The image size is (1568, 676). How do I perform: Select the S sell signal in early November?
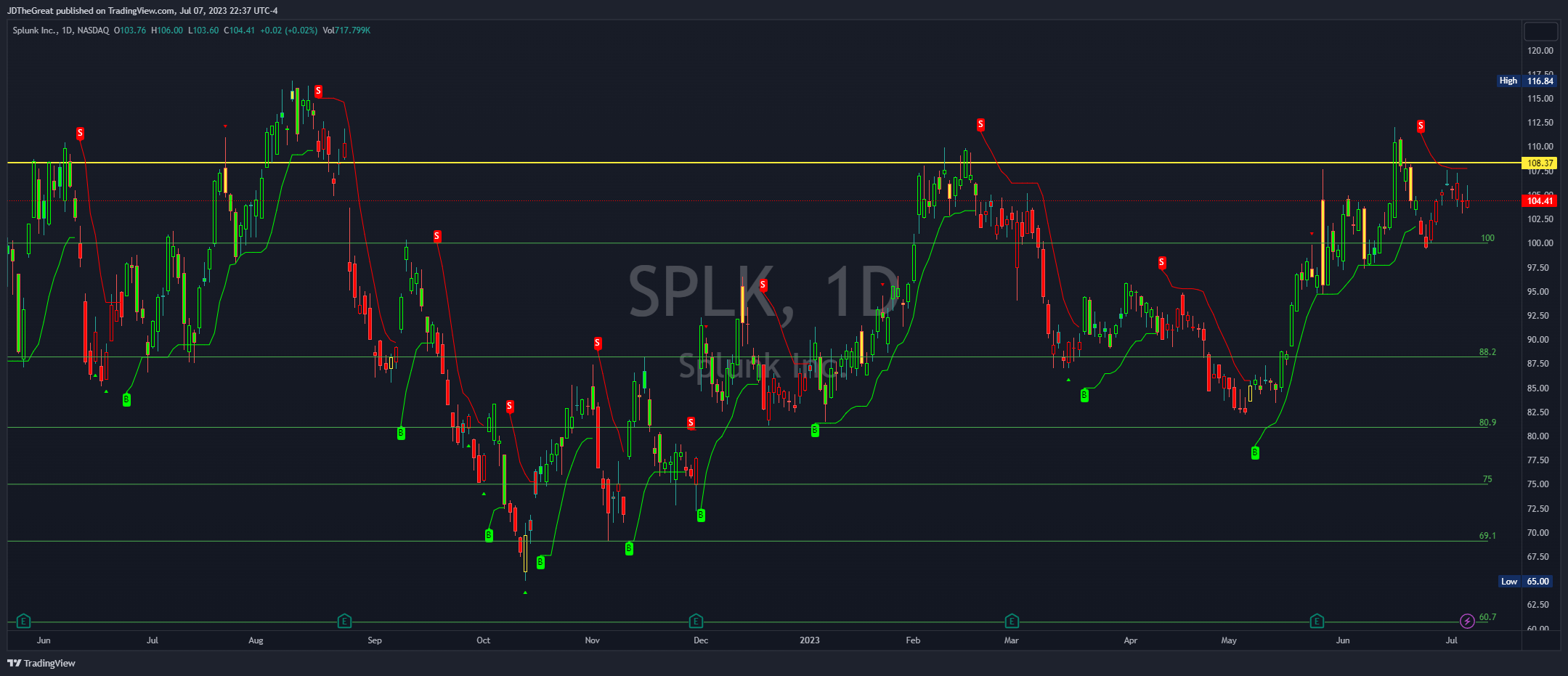click(598, 343)
